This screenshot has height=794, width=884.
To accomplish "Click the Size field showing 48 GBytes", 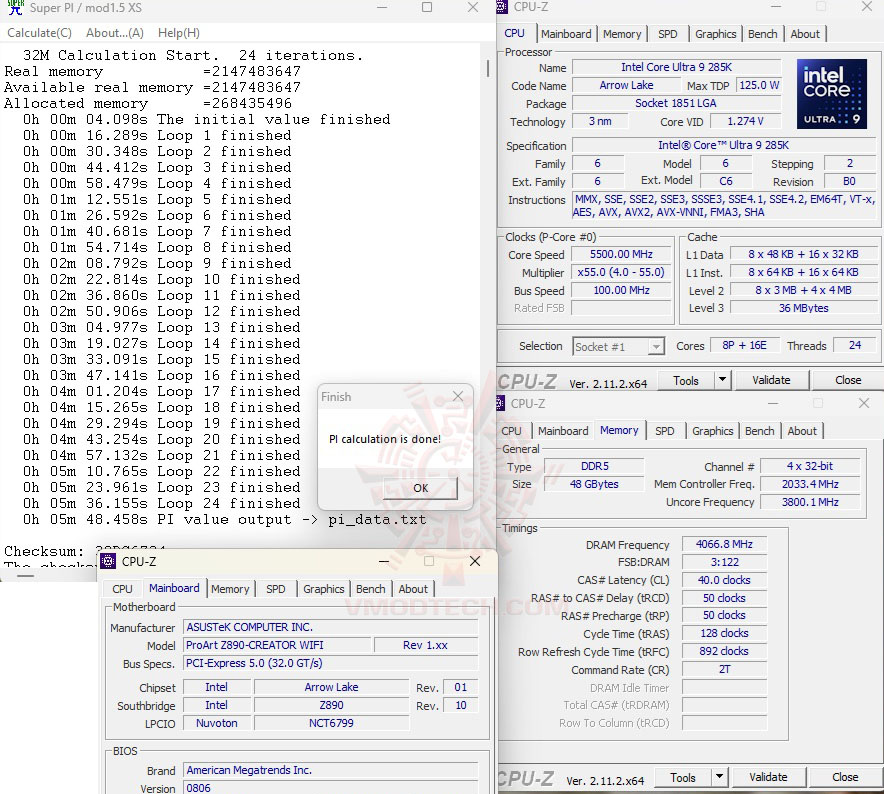I will (x=594, y=484).
